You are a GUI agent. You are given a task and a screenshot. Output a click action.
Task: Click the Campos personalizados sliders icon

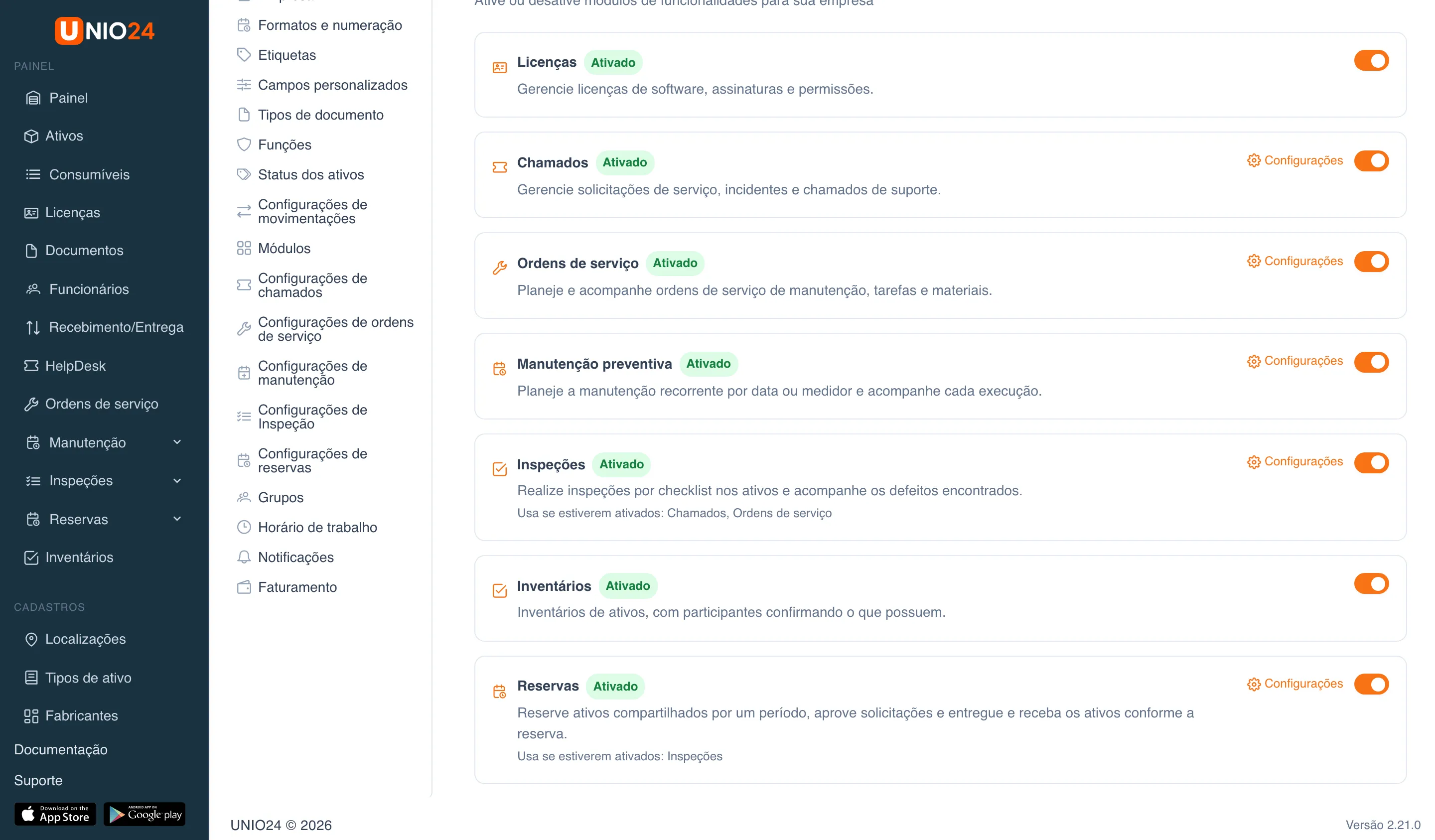[244, 85]
